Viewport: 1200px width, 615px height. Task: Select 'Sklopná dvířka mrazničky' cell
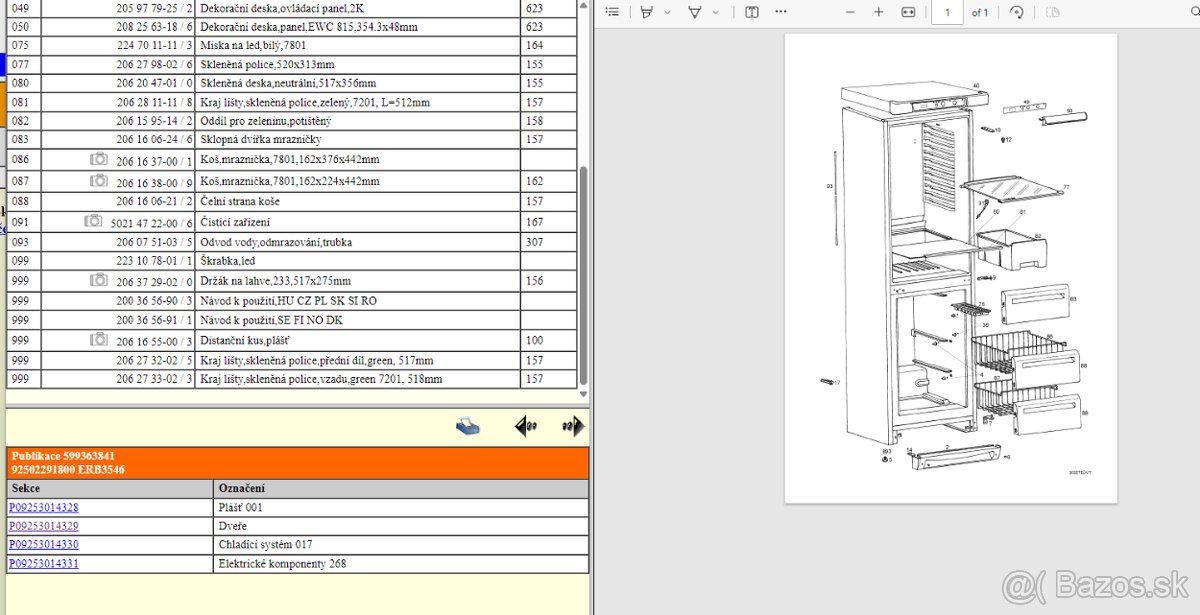[x=358, y=140]
